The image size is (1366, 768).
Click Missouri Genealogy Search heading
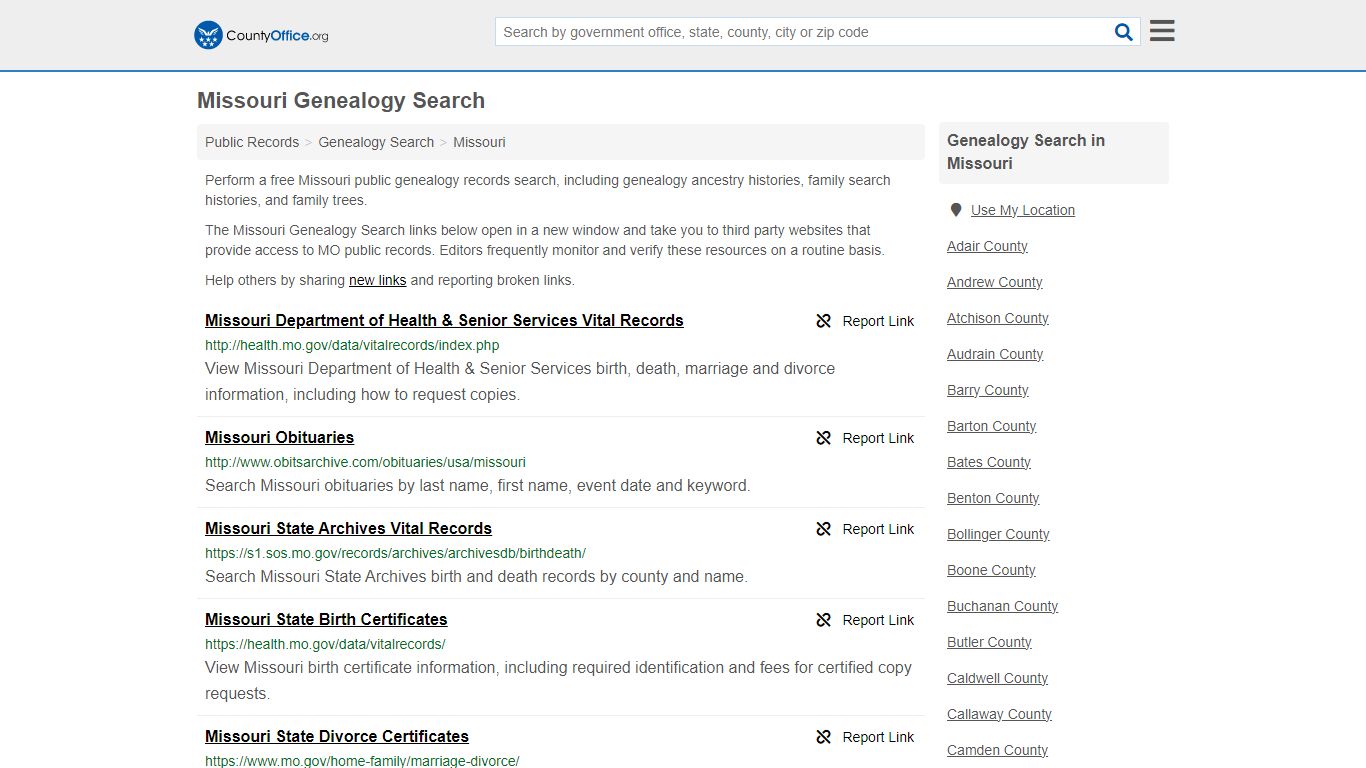pos(341,100)
